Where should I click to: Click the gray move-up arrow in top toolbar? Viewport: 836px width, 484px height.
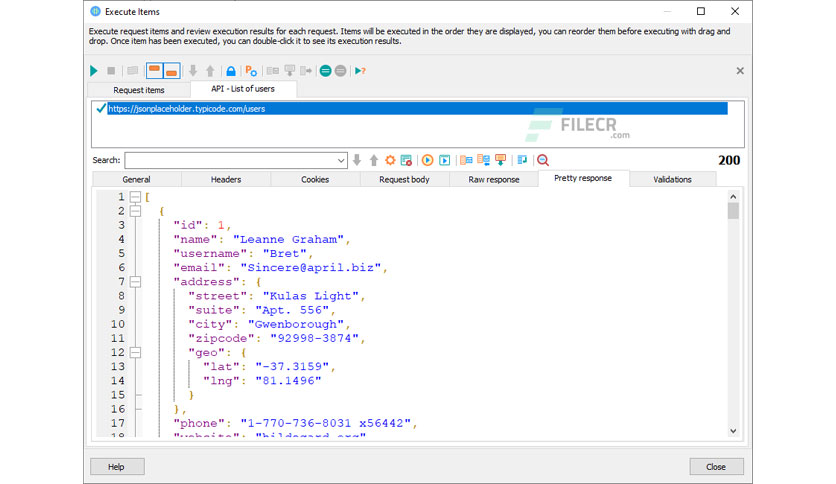[210, 70]
